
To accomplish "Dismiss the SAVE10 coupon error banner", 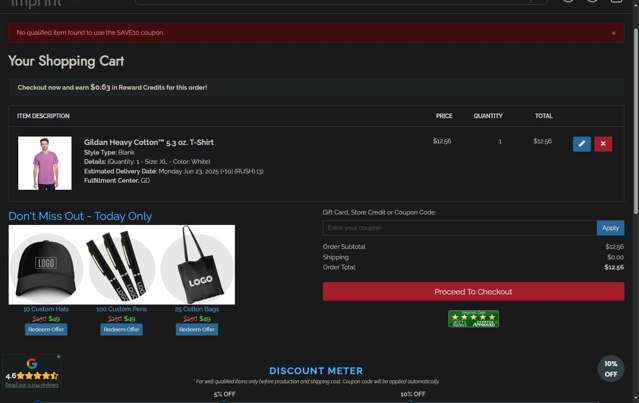I will [x=613, y=33].
